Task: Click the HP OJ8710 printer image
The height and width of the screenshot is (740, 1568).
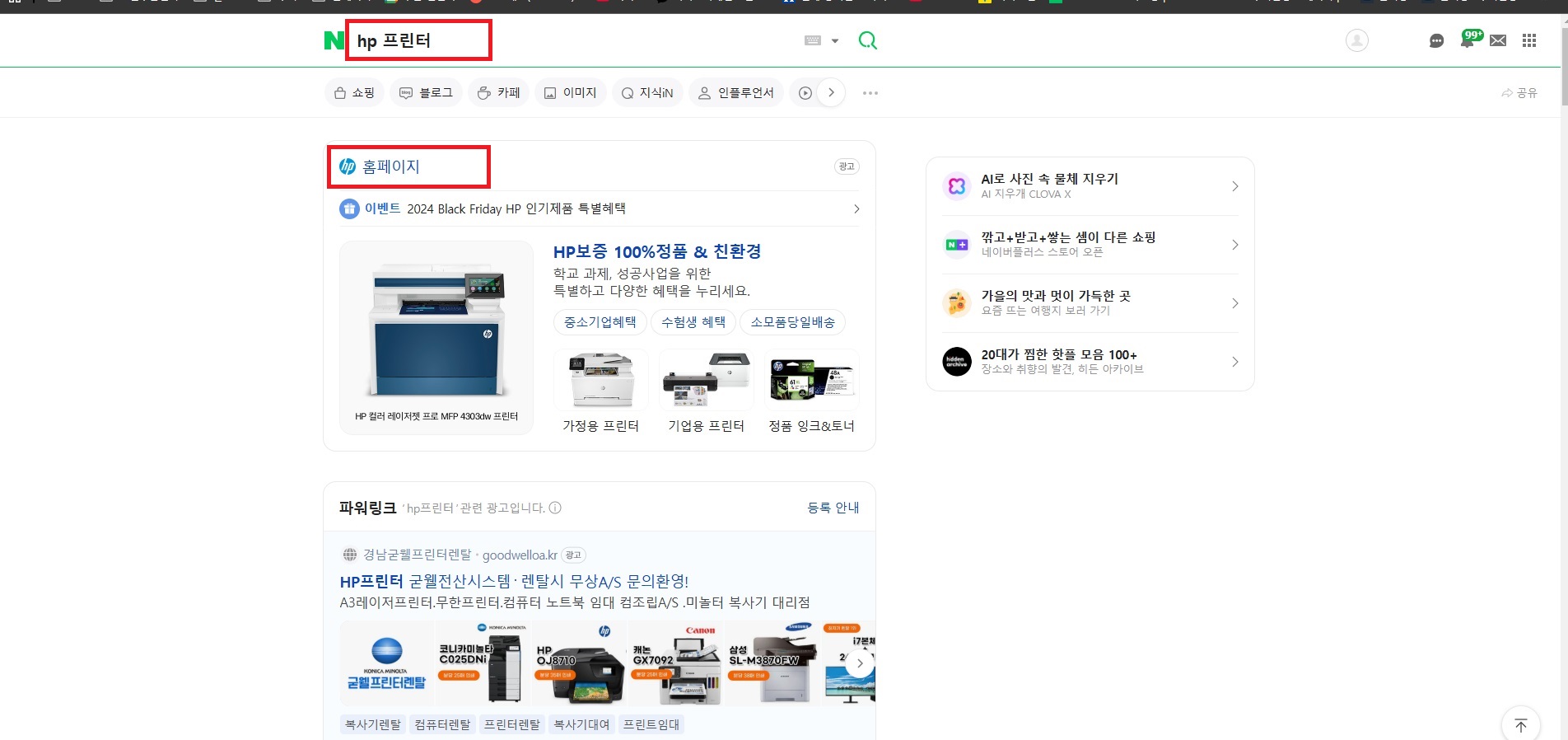Action: [x=580, y=663]
